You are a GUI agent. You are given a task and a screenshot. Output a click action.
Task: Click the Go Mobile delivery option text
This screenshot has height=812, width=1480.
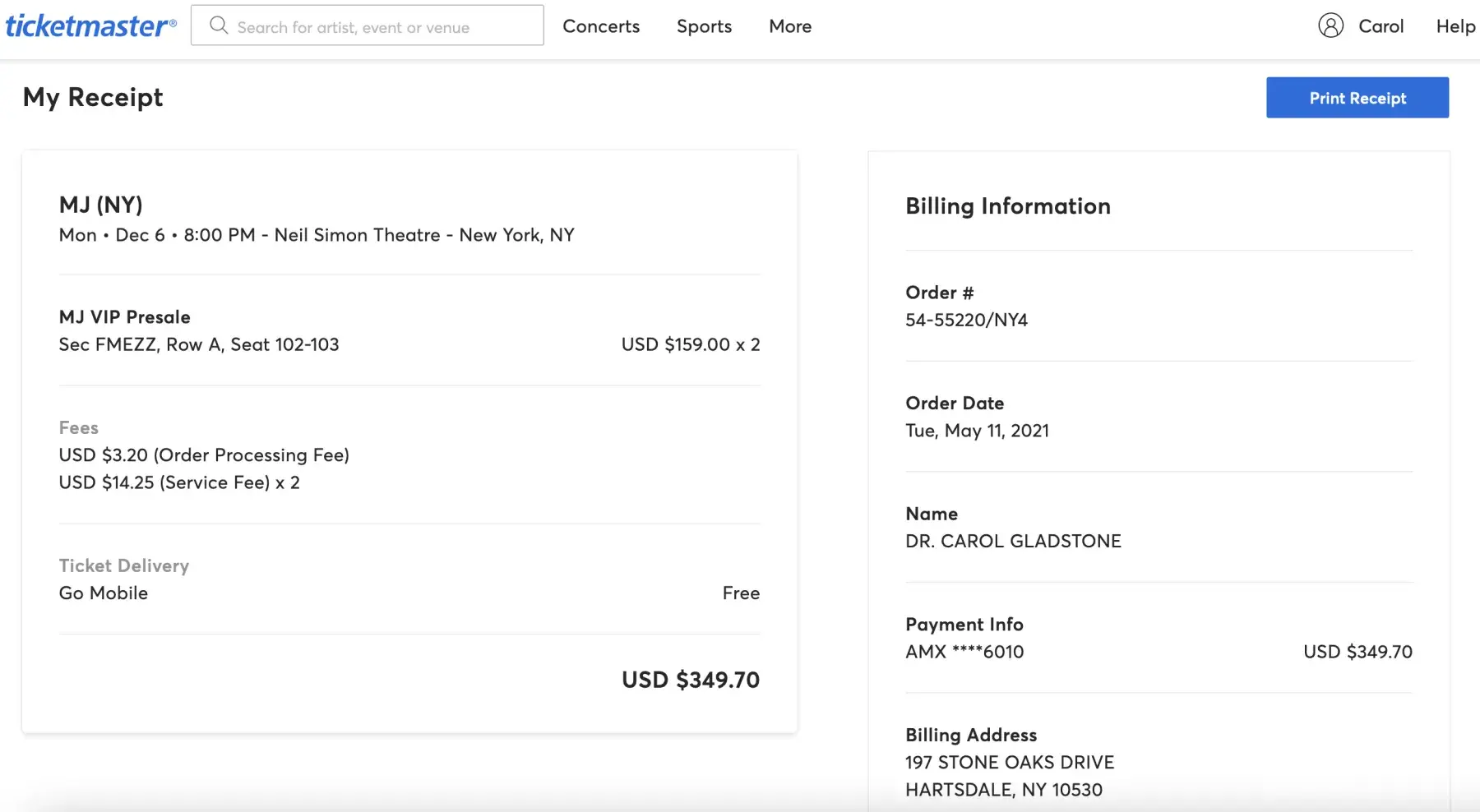pyautogui.click(x=104, y=593)
